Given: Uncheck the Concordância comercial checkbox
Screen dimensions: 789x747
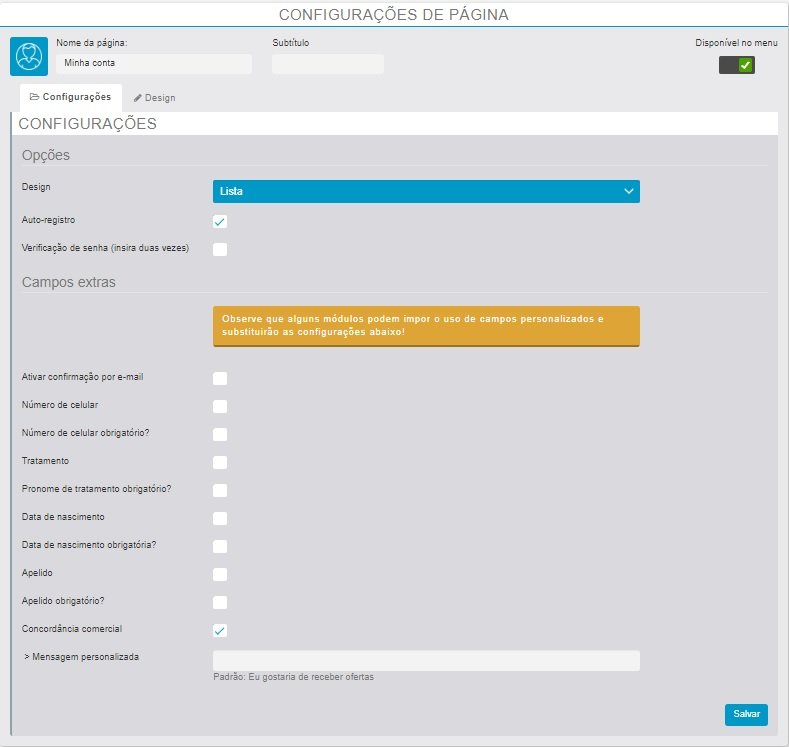Looking at the screenshot, I should click(220, 630).
